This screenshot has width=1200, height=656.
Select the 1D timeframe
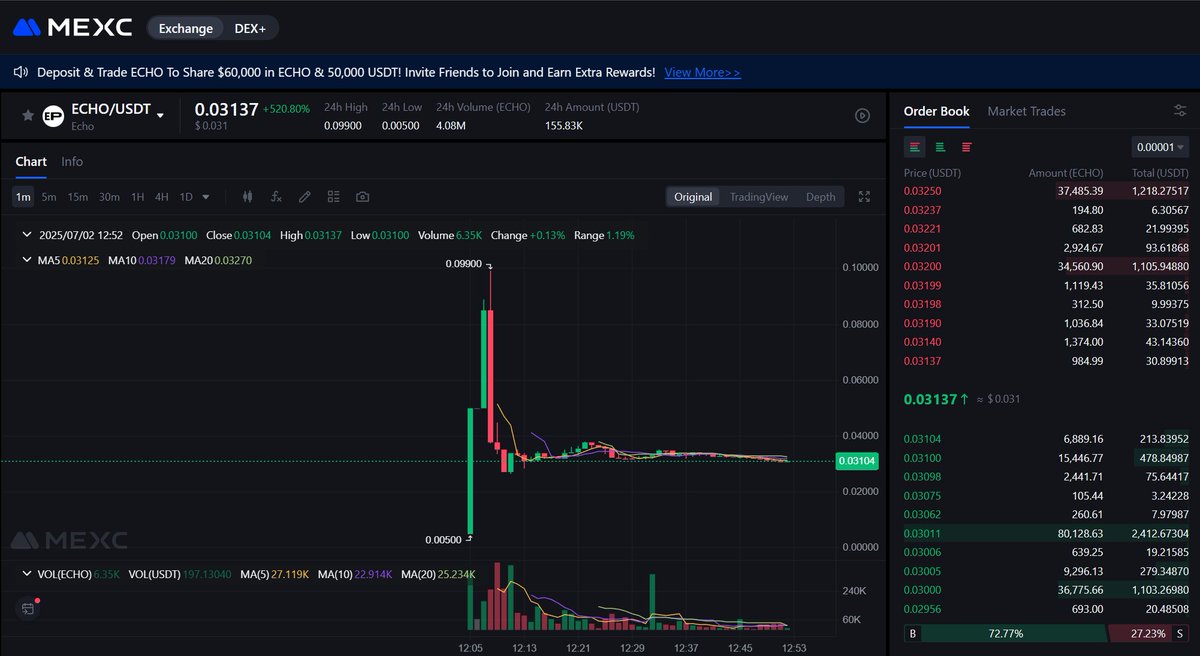(x=186, y=197)
